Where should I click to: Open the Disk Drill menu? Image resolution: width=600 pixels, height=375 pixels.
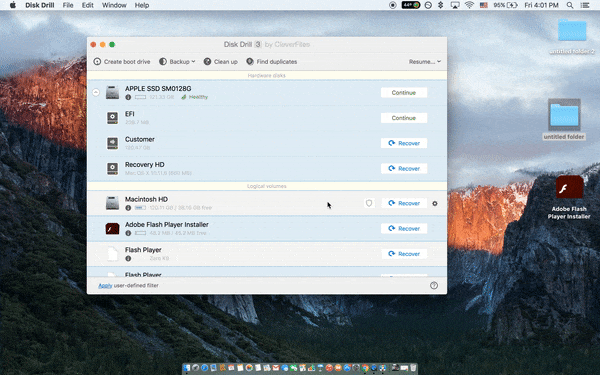(x=40, y=5)
